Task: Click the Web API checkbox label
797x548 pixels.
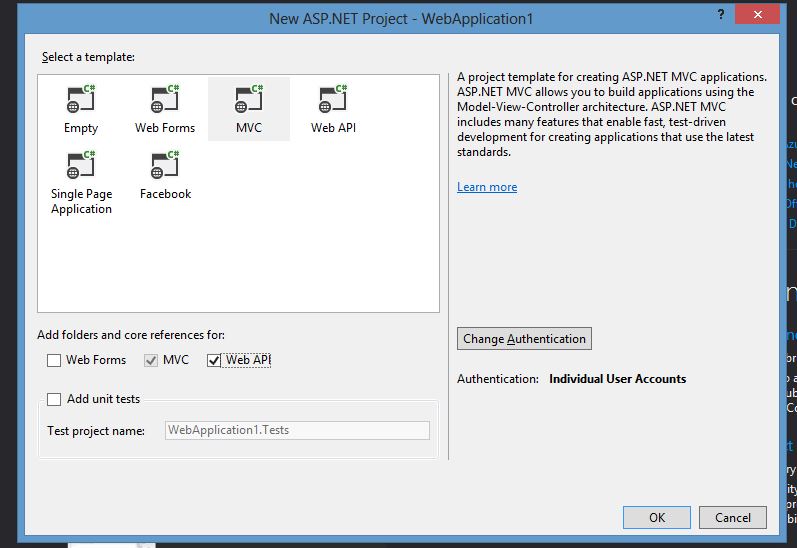Action: pos(248,360)
